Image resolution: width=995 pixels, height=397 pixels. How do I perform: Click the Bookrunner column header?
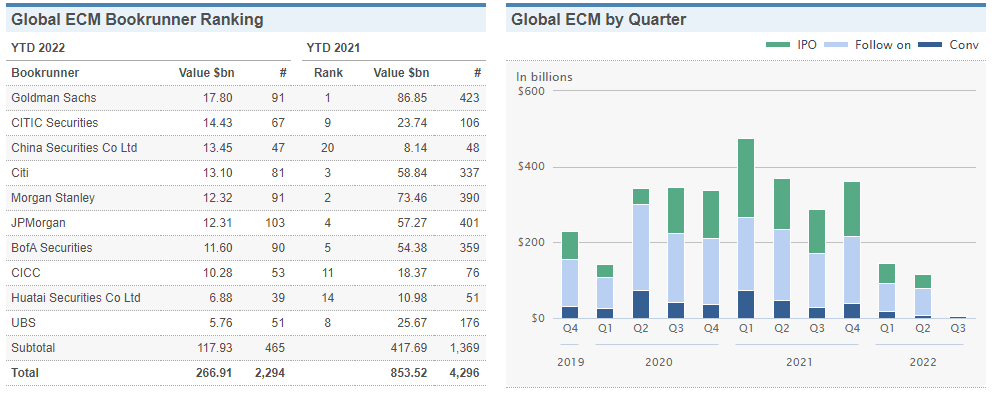tap(45, 73)
